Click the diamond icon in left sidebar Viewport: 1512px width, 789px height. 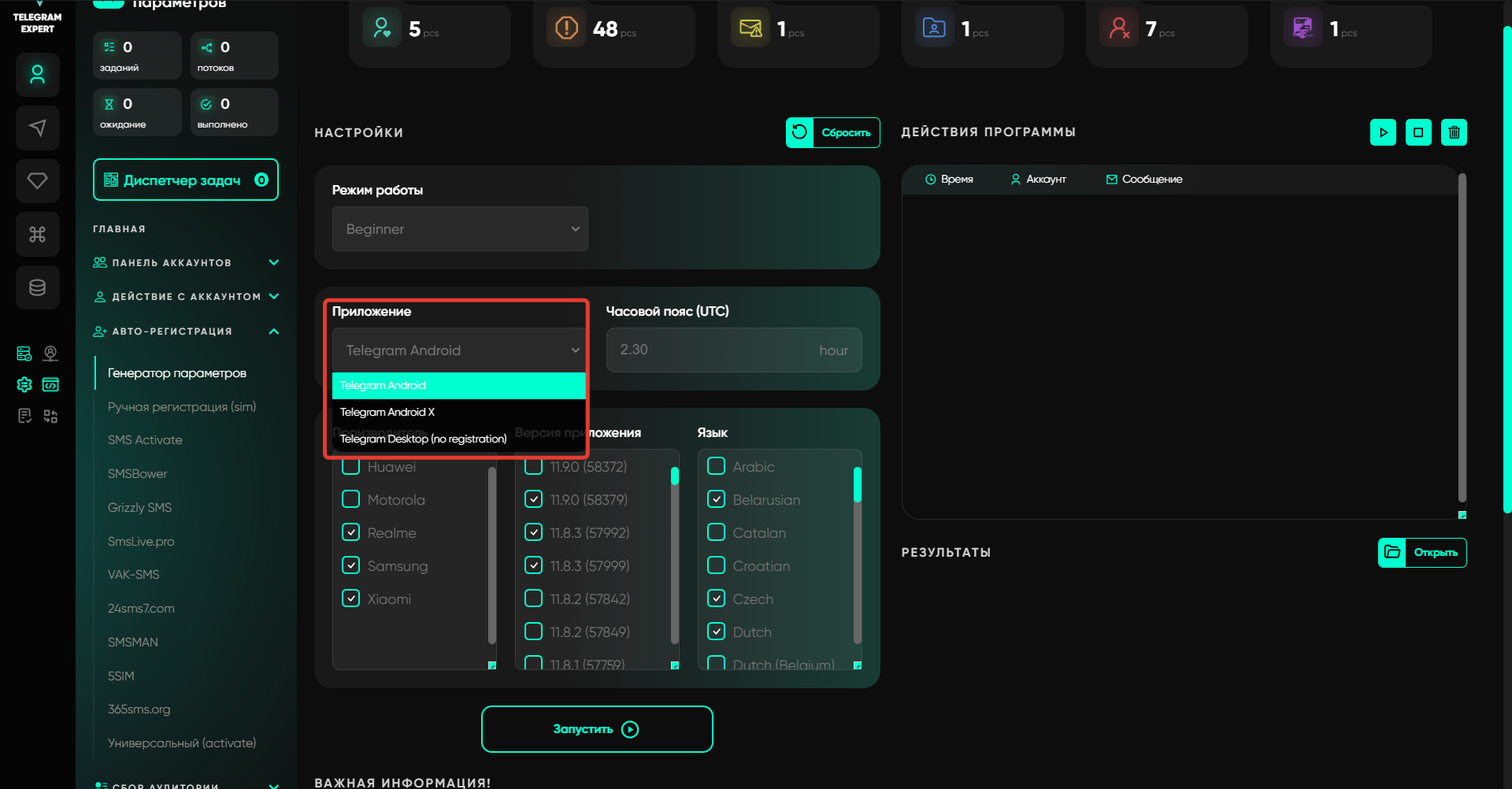[x=37, y=181]
